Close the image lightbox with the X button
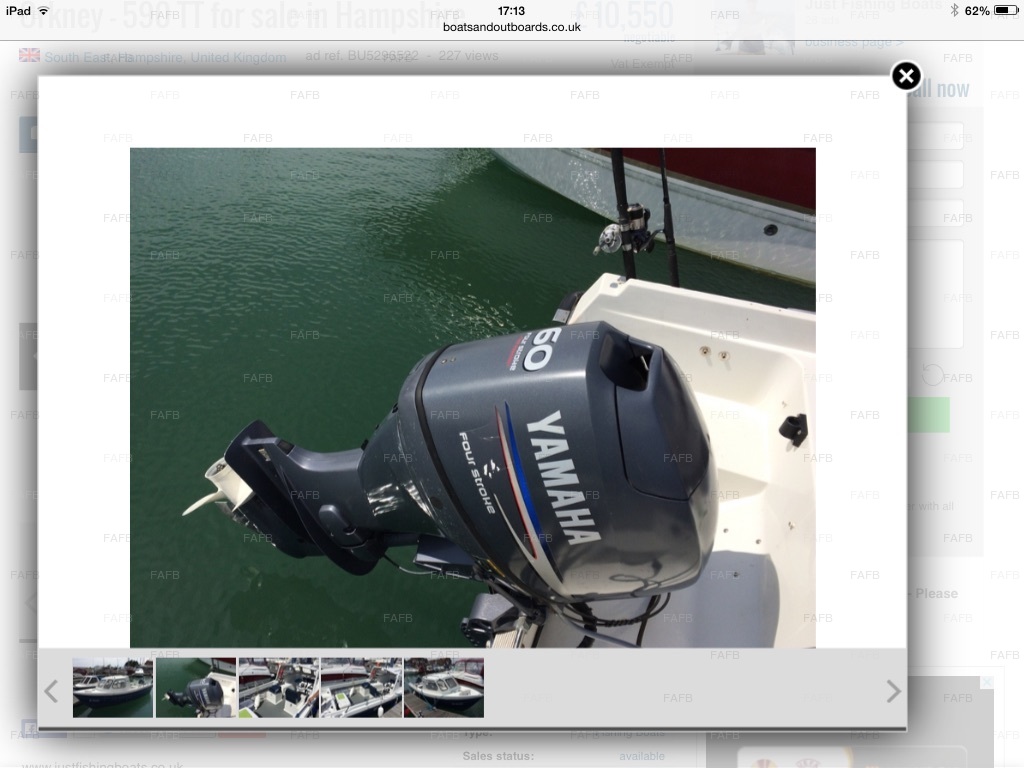The image size is (1024, 768). 906,76
